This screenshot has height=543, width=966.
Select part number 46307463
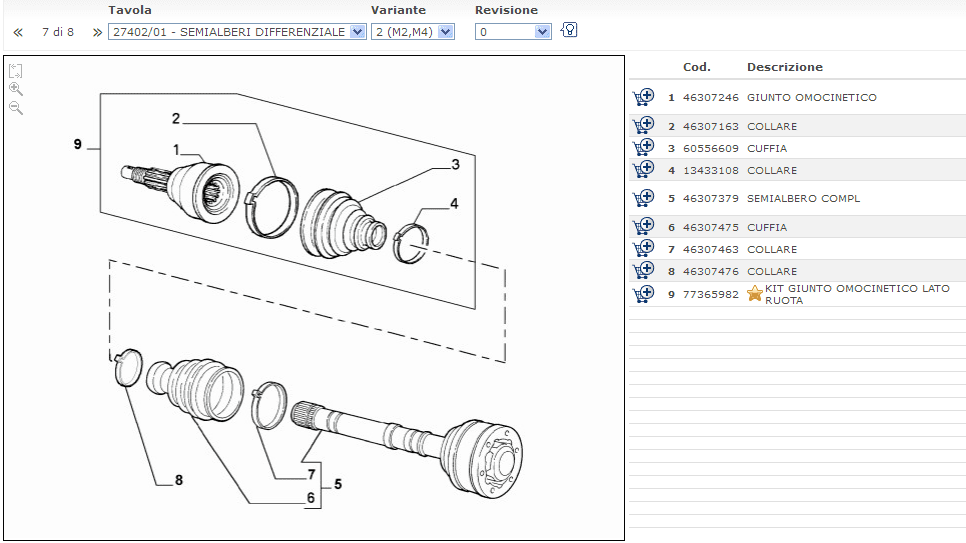click(x=710, y=250)
